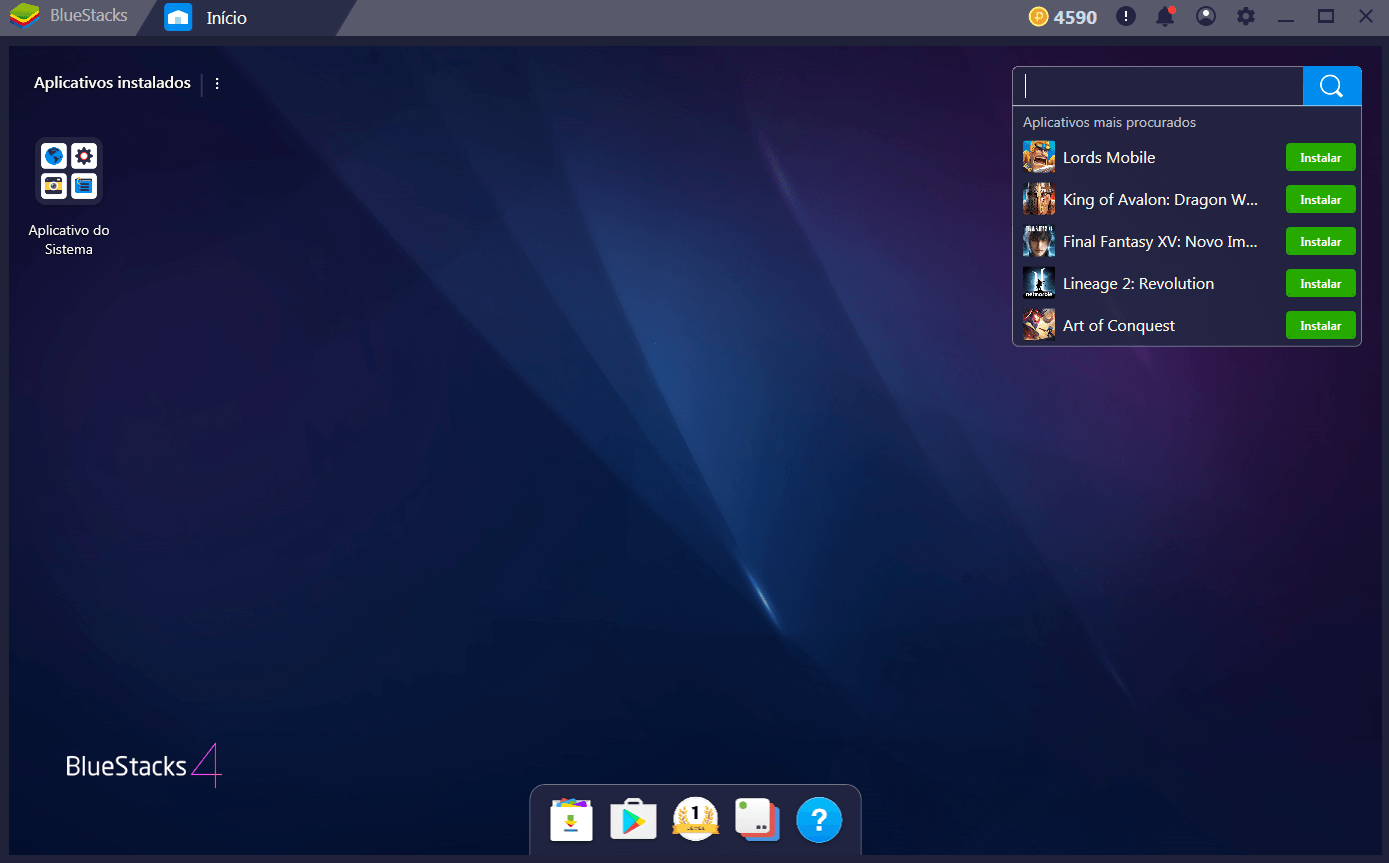Launch Google Play Store from the dock
This screenshot has height=863, width=1389.
(633, 820)
